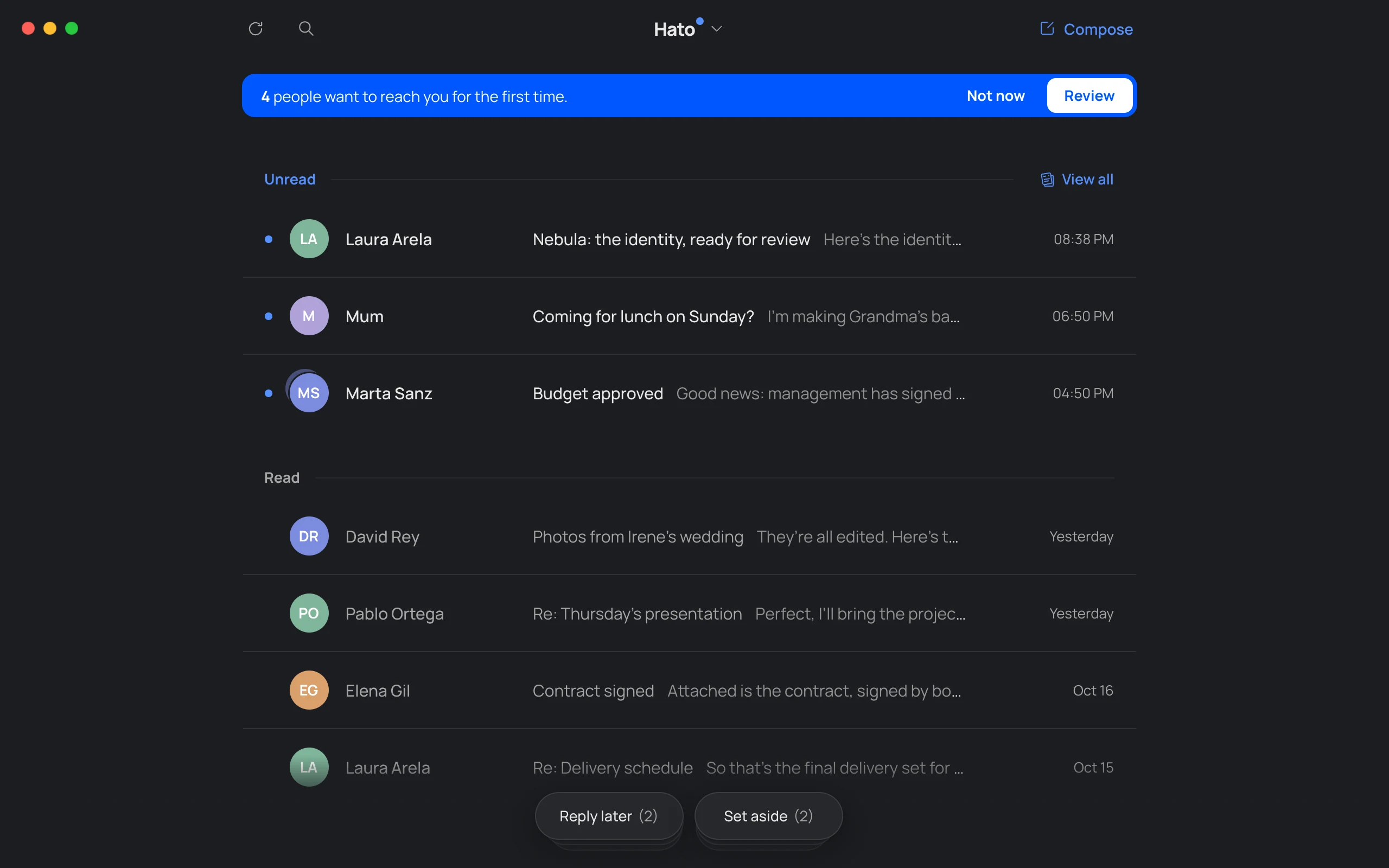Click Pablo Ortega's PO avatar
Screen dimensions: 1389x868
coord(309,613)
